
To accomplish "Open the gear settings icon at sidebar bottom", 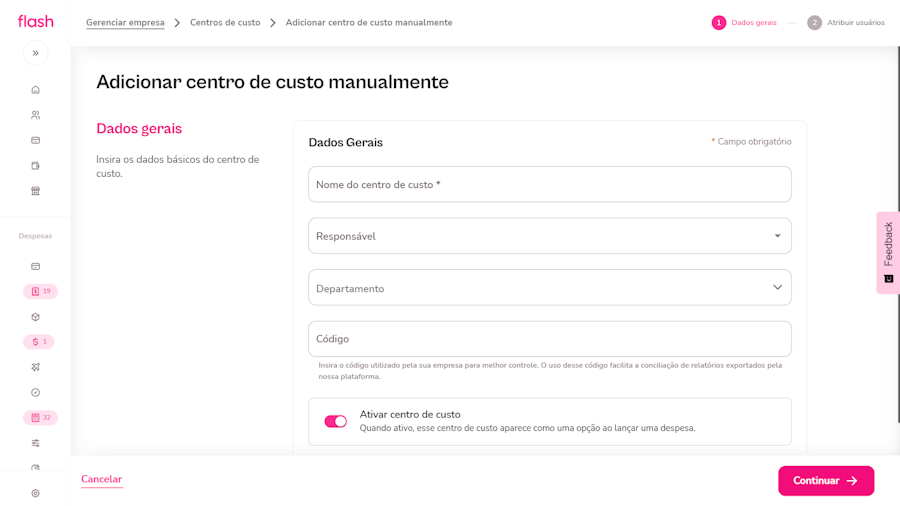I will coord(36,493).
